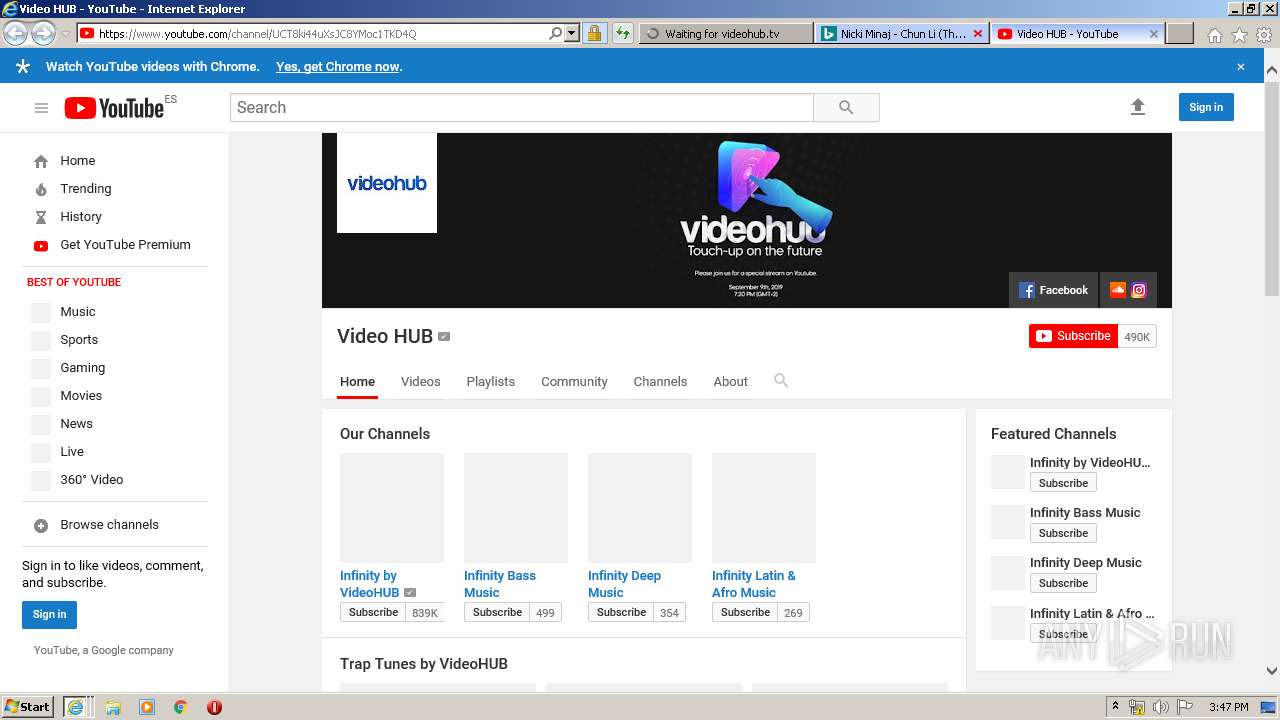The width and height of the screenshot is (1280, 720).
Task: Dismiss the Chrome promo banner
Action: [x=1241, y=67]
